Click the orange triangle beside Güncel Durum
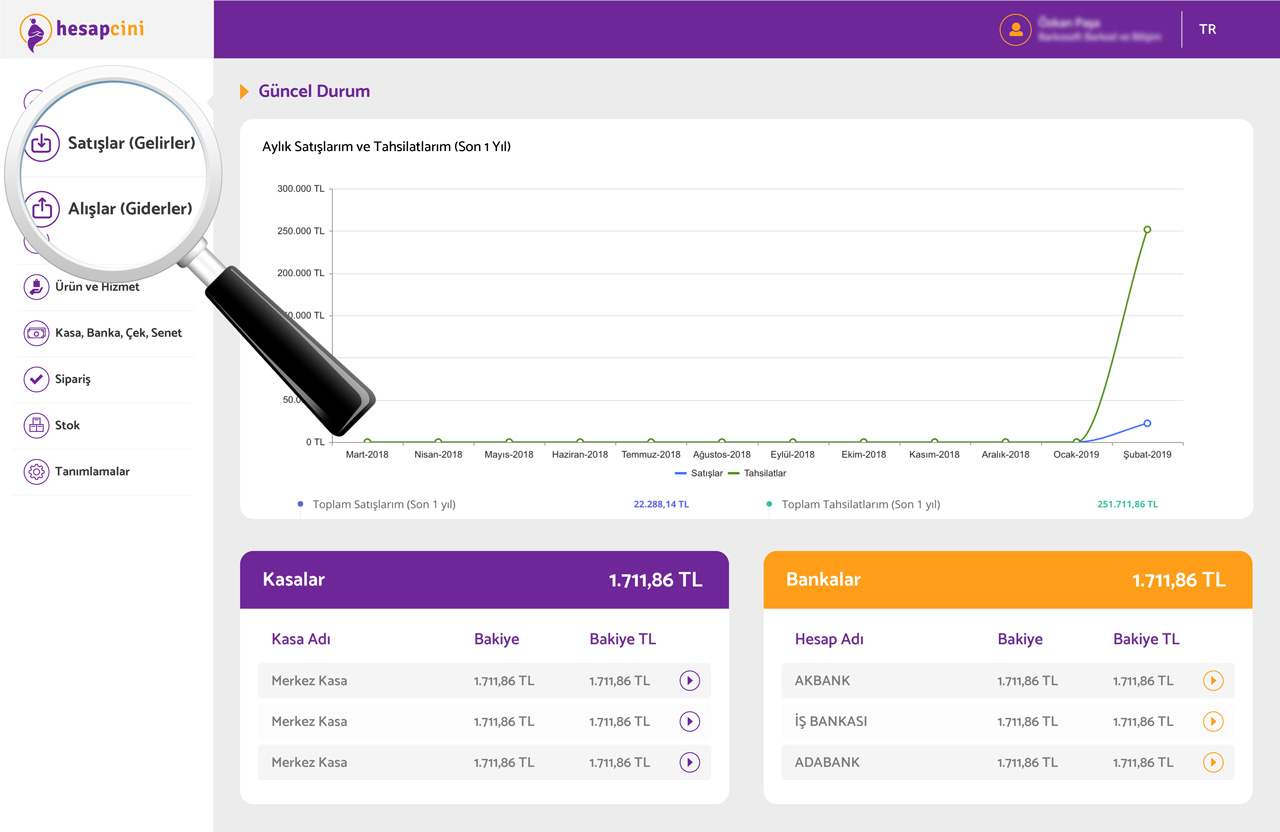Viewport: 1280px width, 832px height. (x=244, y=92)
